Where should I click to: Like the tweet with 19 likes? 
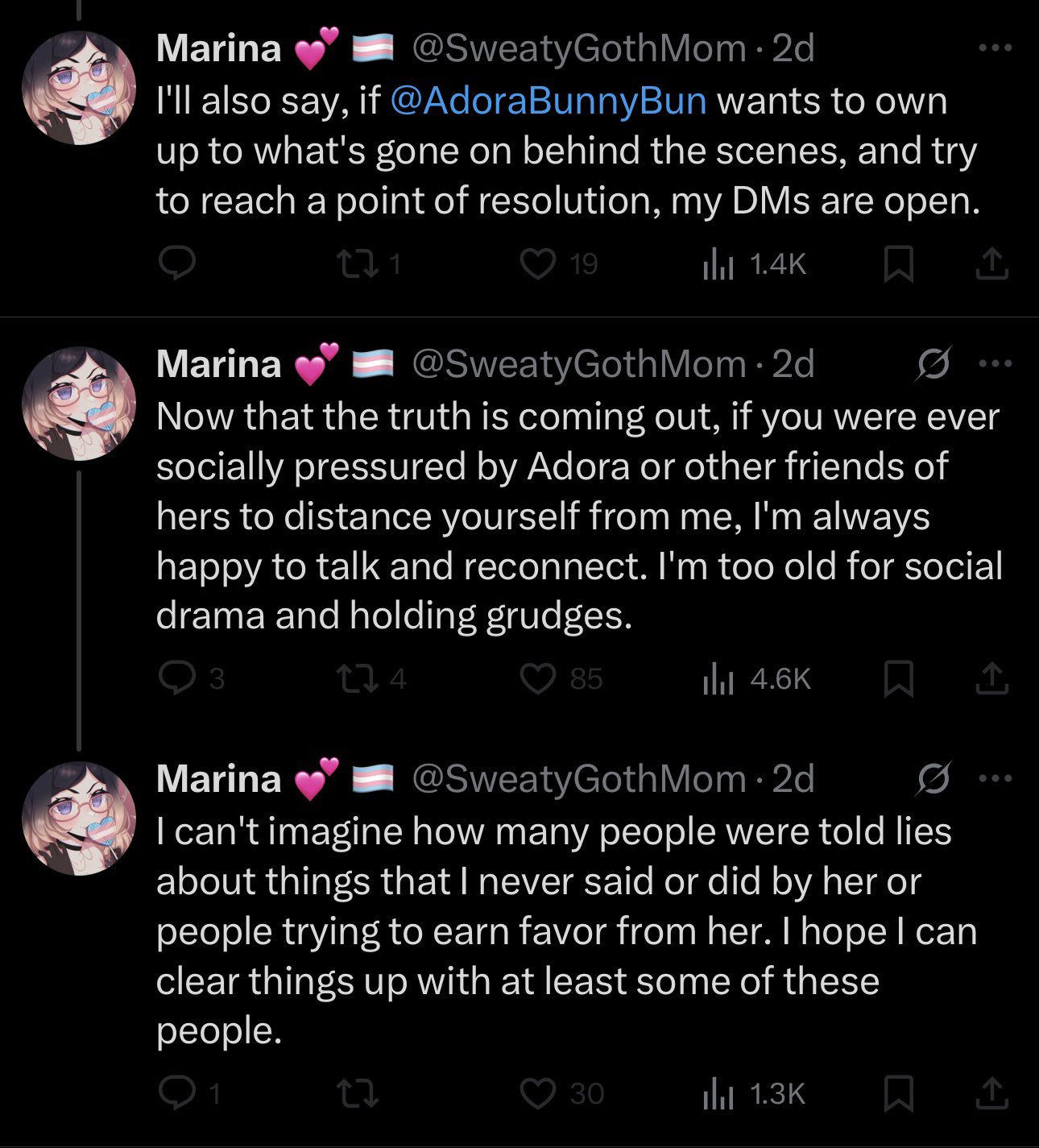(539, 263)
